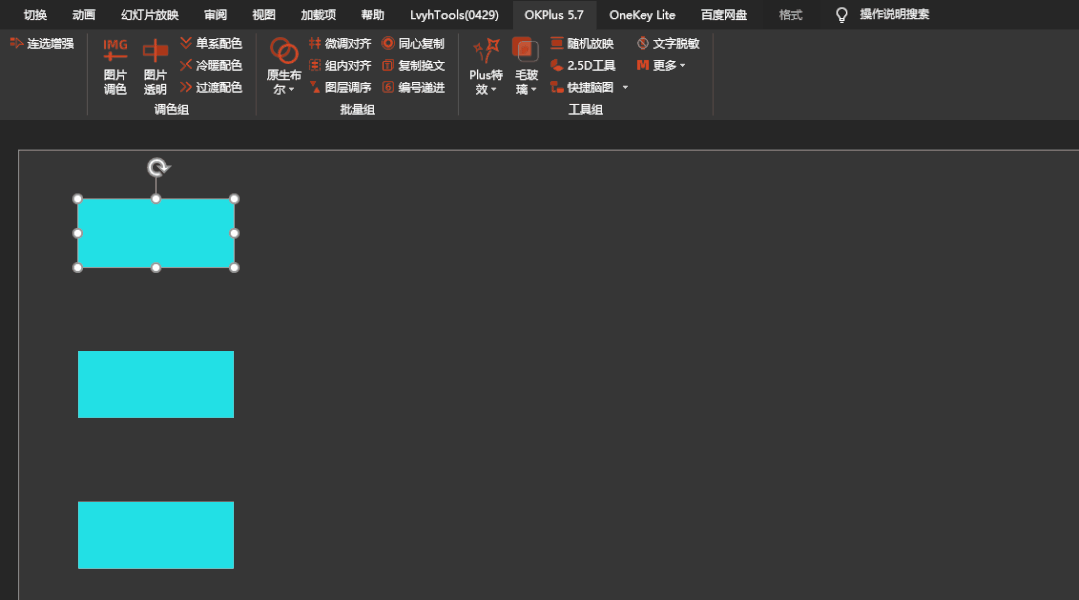Screen dimensions: 1079x600
Task: Click the 图层调序 button
Action: (x=340, y=87)
